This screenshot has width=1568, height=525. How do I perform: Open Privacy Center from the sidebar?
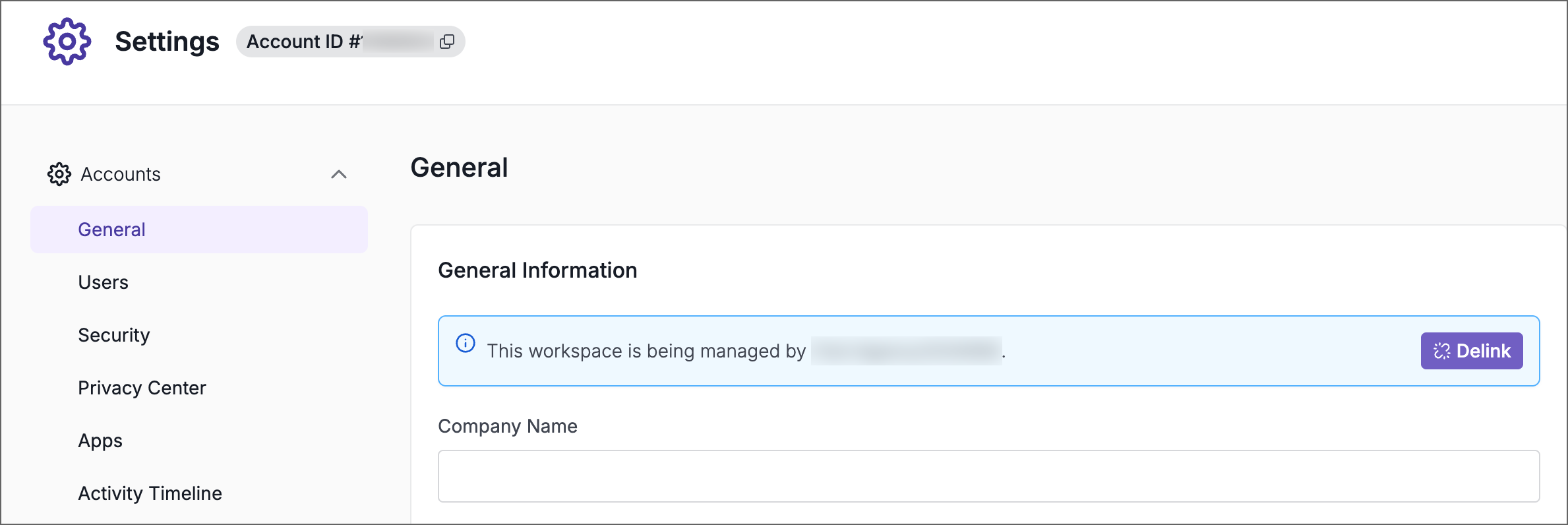point(142,388)
